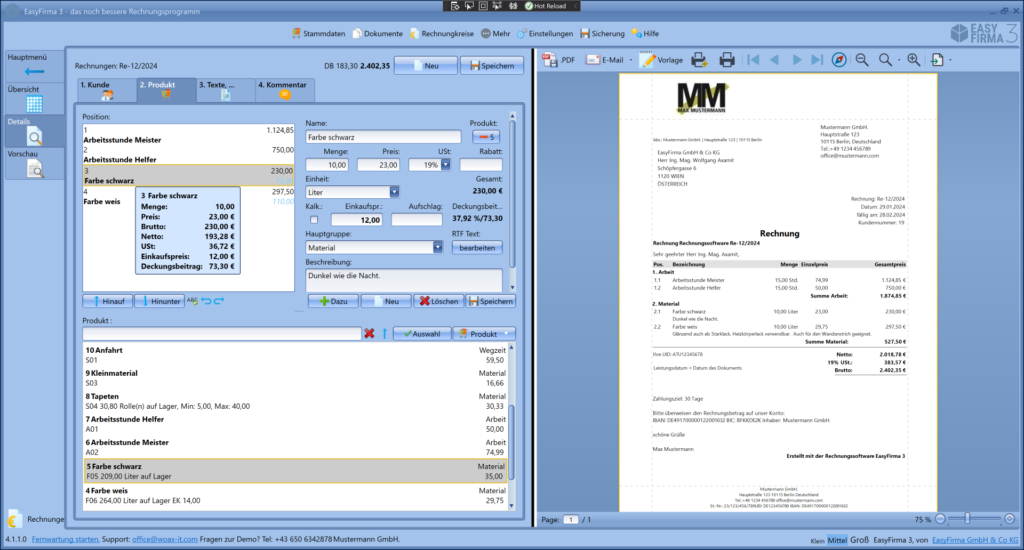The height and width of the screenshot is (550, 1024).
Task: Select the Groß font size option
Action: coord(859,540)
